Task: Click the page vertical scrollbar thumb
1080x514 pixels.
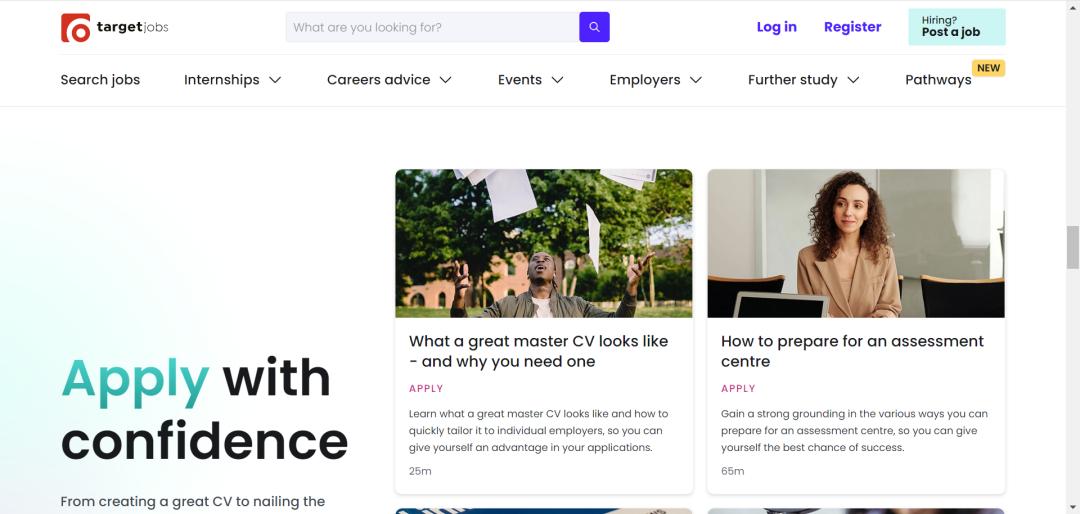Action: click(1072, 247)
